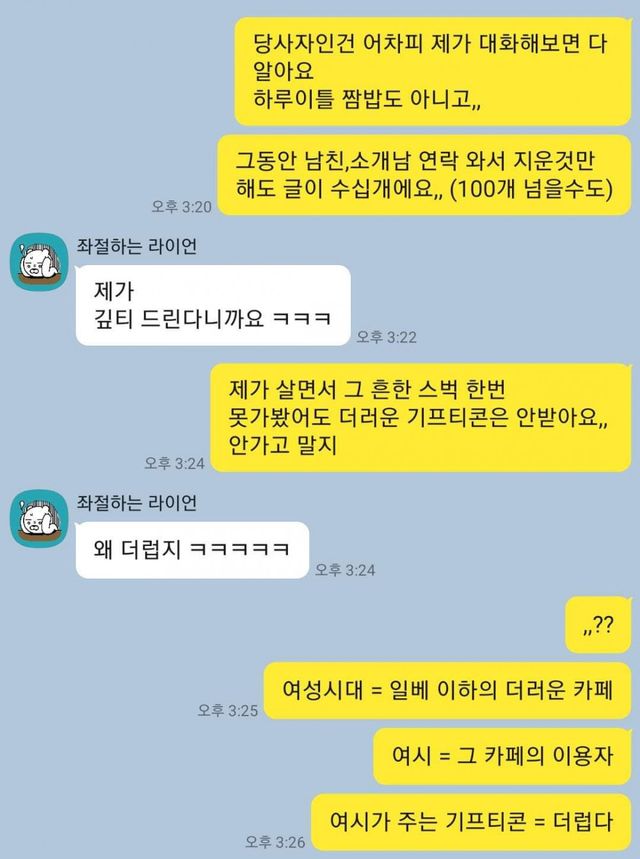Tap the 오후 3:26 timestamp
Image resolution: width=640 pixels, height=859 pixels.
click(275, 841)
